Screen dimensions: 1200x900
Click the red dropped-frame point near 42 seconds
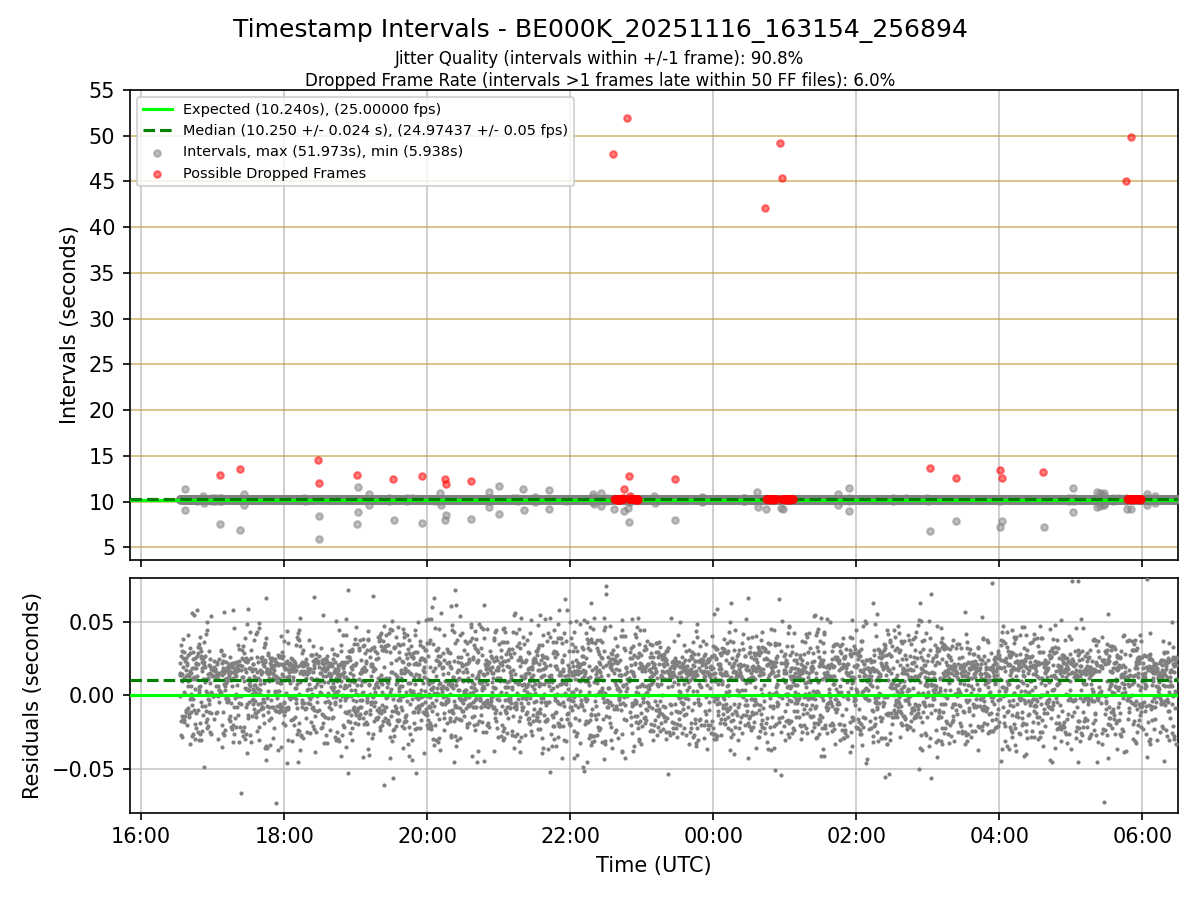click(765, 208)
